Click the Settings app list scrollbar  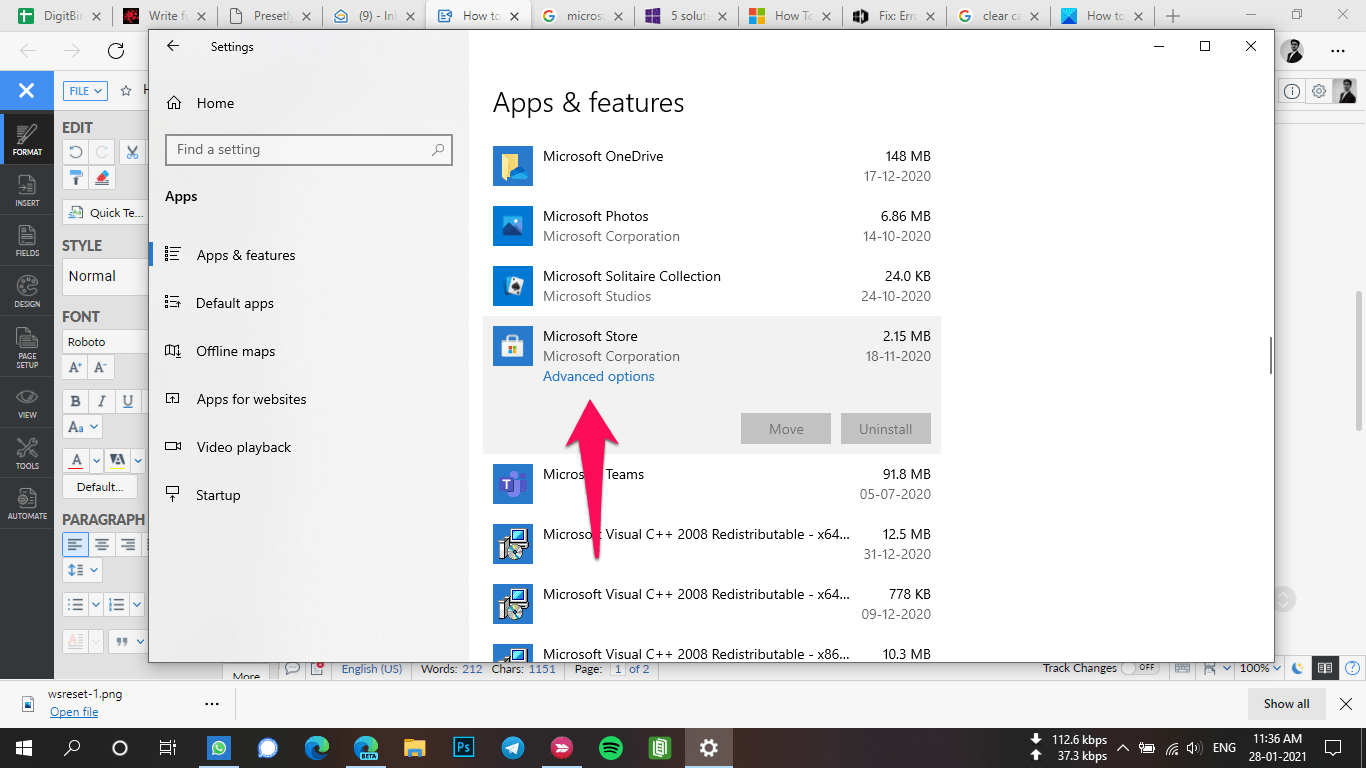click(1271, 355)
